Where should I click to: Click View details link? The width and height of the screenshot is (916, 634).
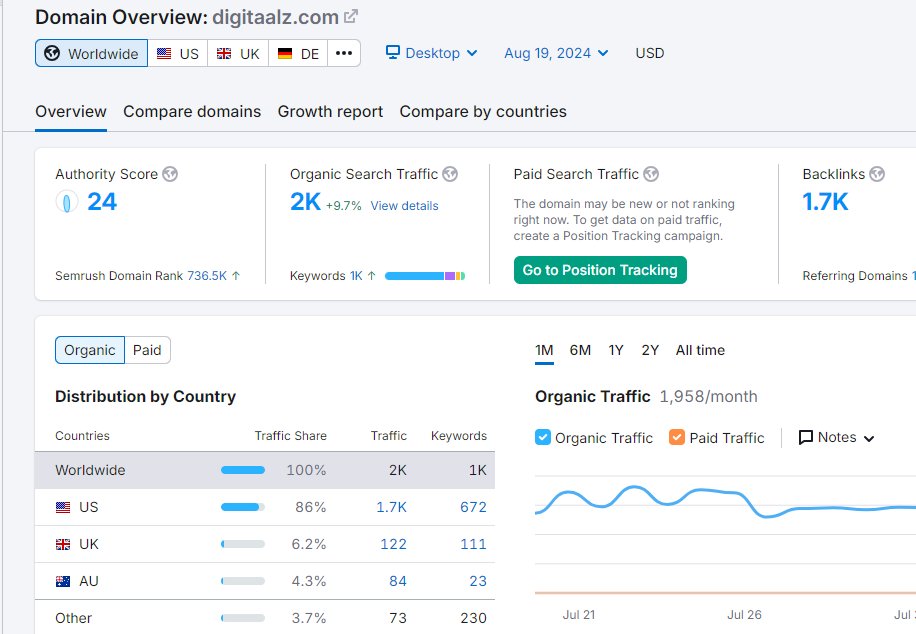coord(404,206)
